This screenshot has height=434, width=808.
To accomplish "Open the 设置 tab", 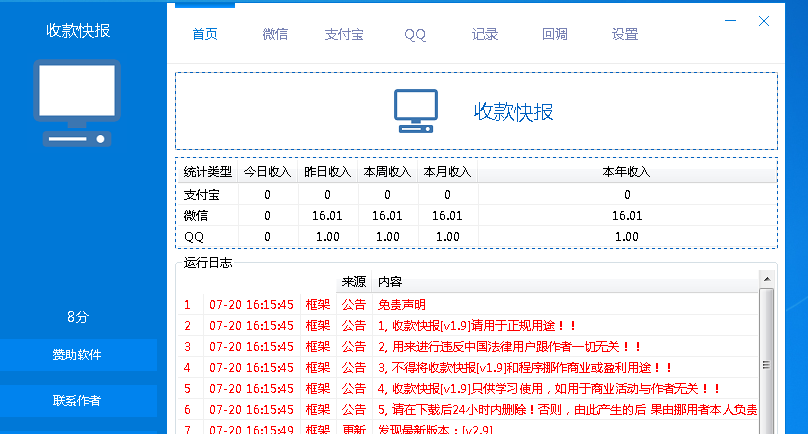I will click(x=625, y=35).
